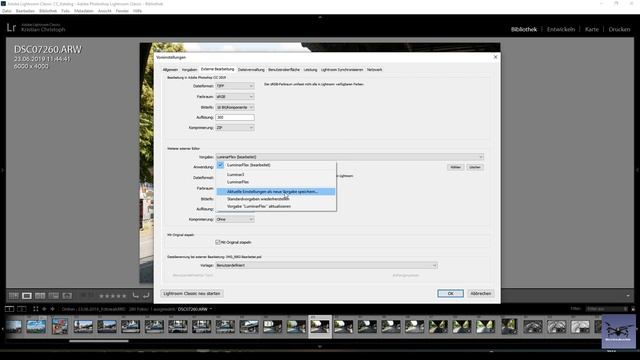Collapse the top panel with arrow
640x360 pixels.
pyautogui.click(x=320, y=17)
